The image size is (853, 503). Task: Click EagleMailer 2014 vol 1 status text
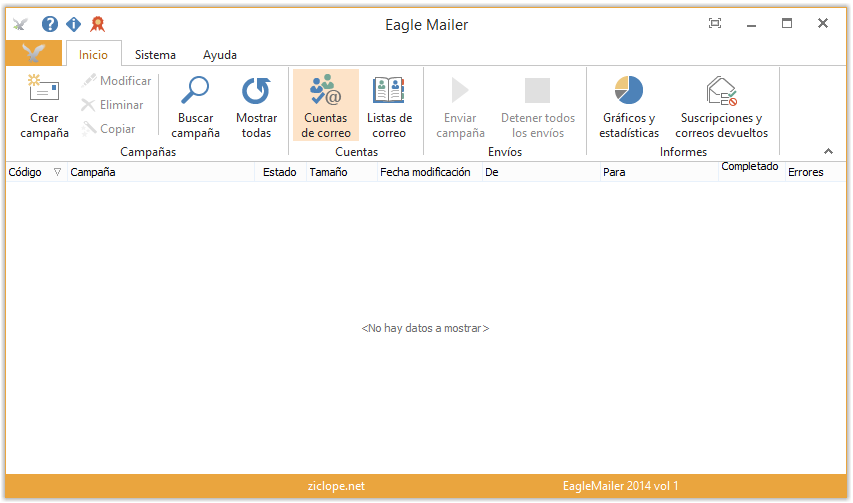620,486
